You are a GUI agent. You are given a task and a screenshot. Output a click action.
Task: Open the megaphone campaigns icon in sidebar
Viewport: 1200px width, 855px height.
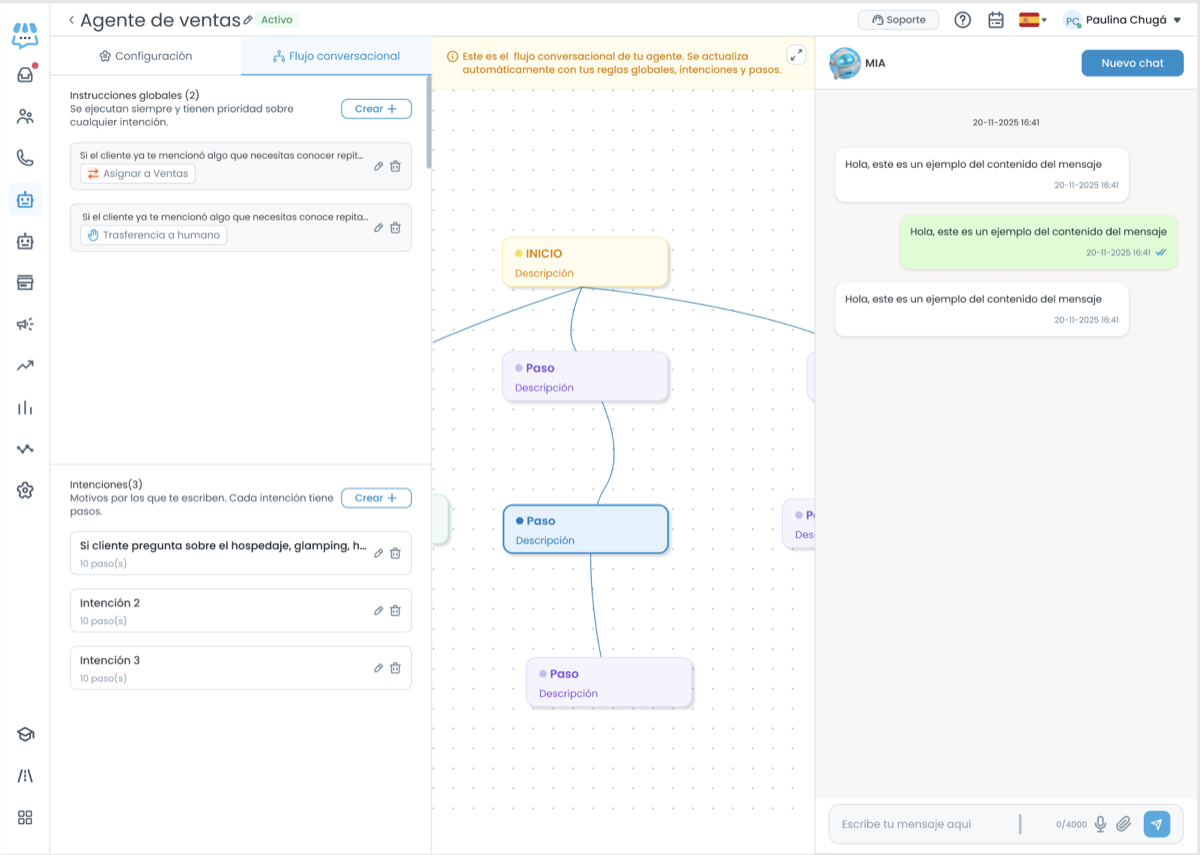coord(25,324)
